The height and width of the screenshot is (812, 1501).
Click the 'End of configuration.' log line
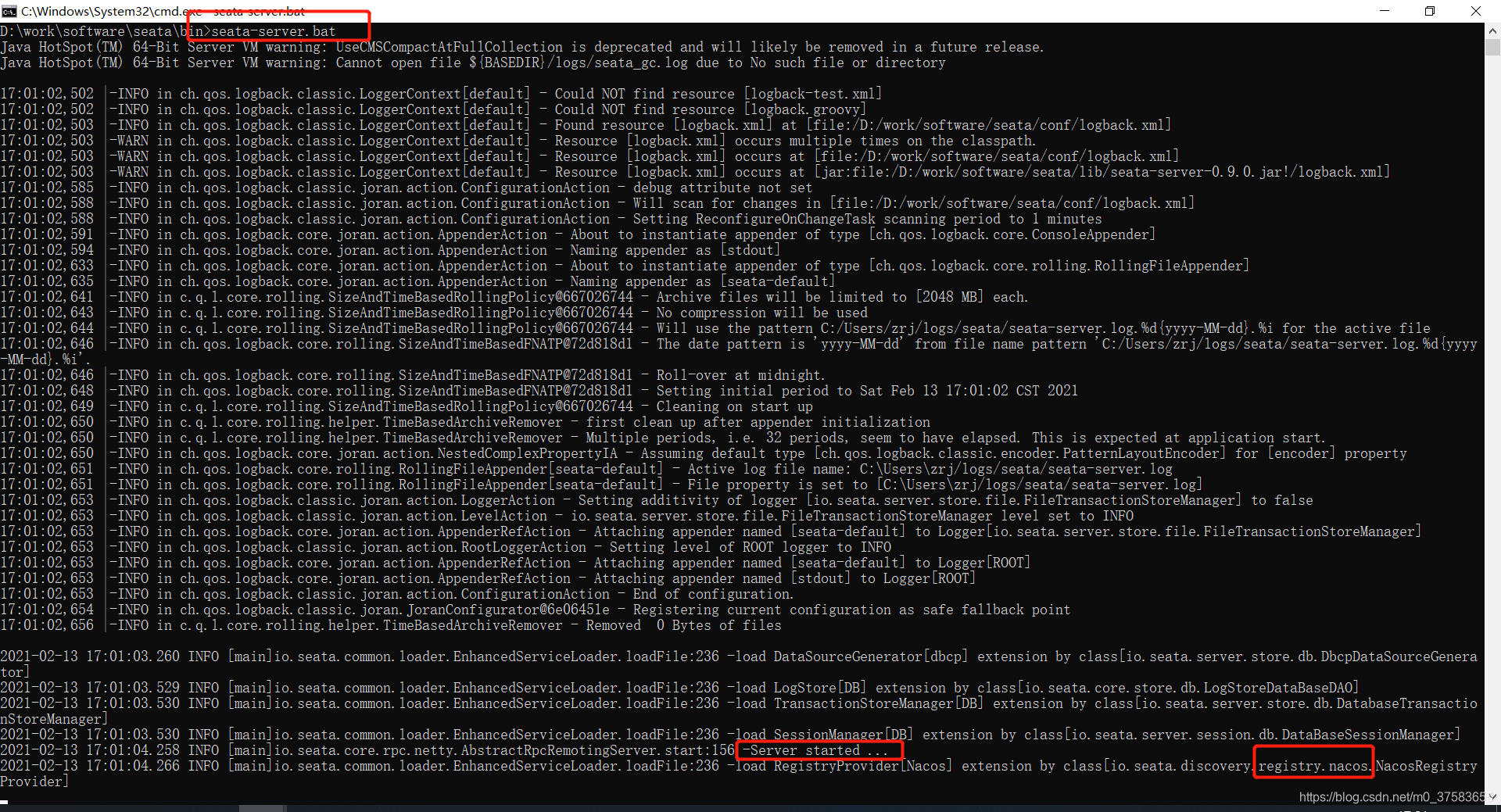tap(715, 594)
